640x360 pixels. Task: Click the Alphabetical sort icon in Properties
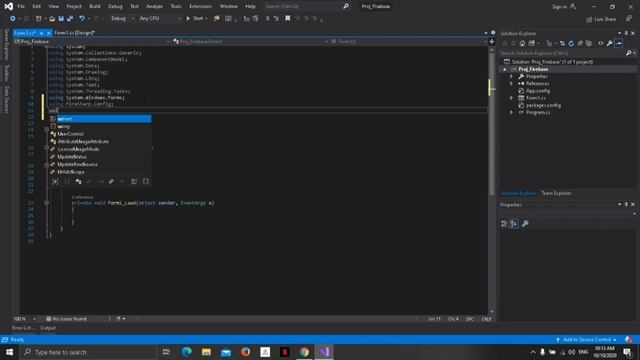coord(514,224)
